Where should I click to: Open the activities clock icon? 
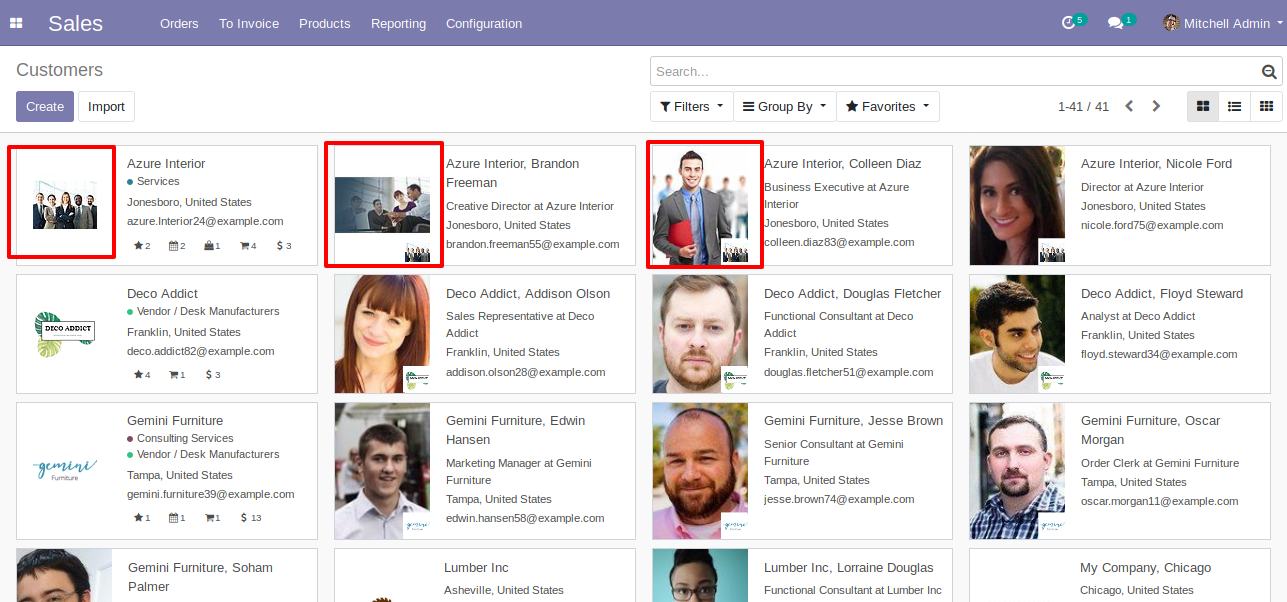click(x=1068, y=23)
